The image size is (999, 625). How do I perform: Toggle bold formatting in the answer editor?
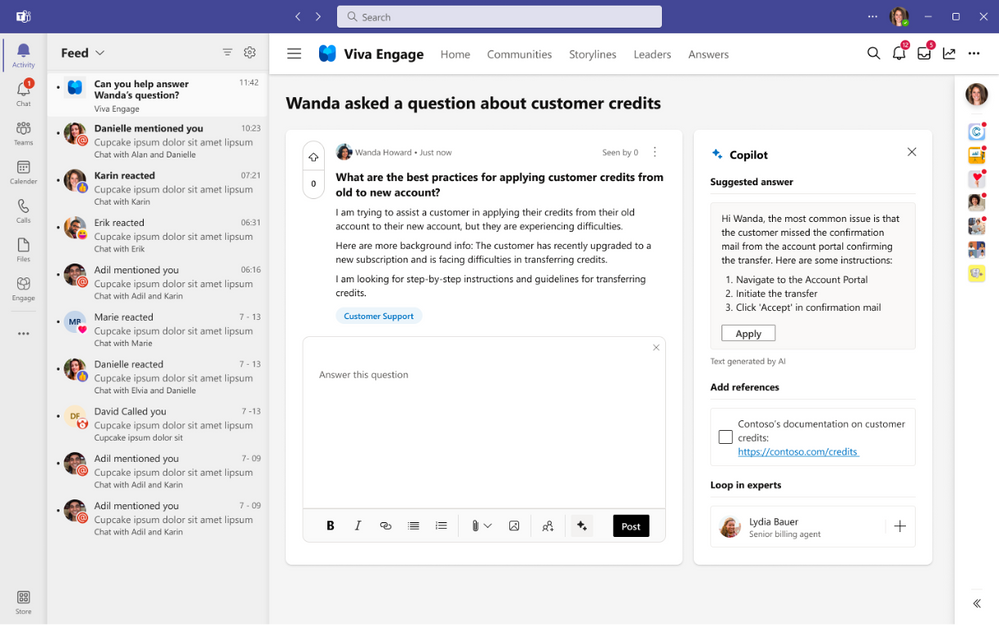point(330,526)
